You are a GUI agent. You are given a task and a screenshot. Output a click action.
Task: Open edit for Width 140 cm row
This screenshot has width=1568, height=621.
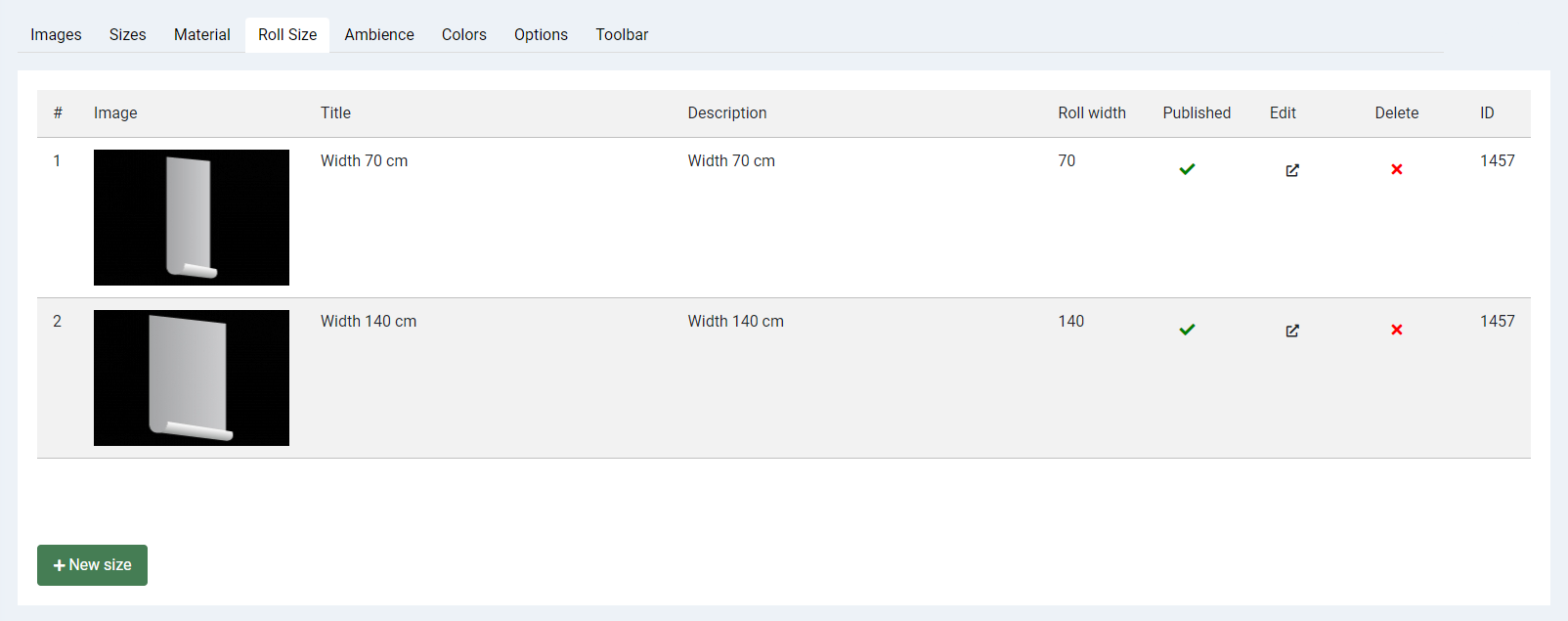click(1291, 331)
